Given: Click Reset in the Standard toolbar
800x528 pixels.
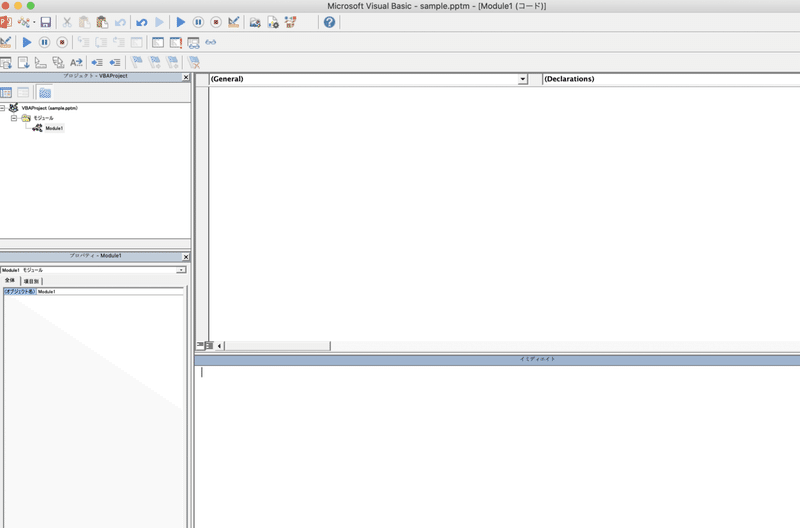Looking at the screenshot, I should click(216, 22).
